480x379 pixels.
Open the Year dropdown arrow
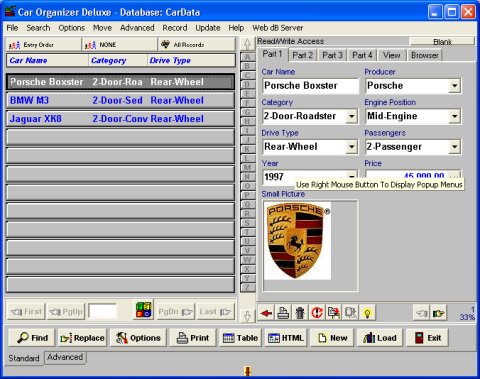pyautogui.click(x=351, y=176)
